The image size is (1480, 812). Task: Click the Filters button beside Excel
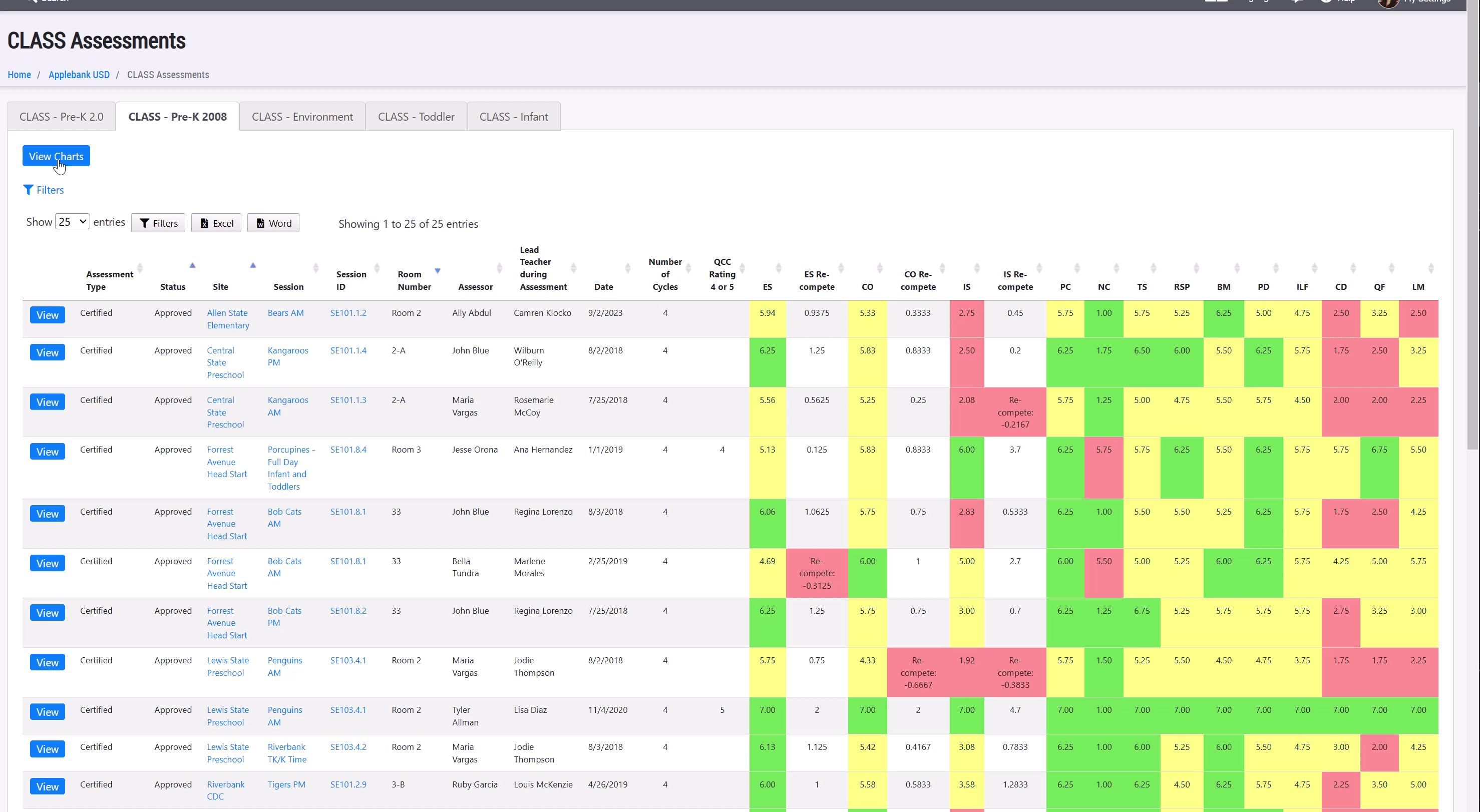click(158, 223)
